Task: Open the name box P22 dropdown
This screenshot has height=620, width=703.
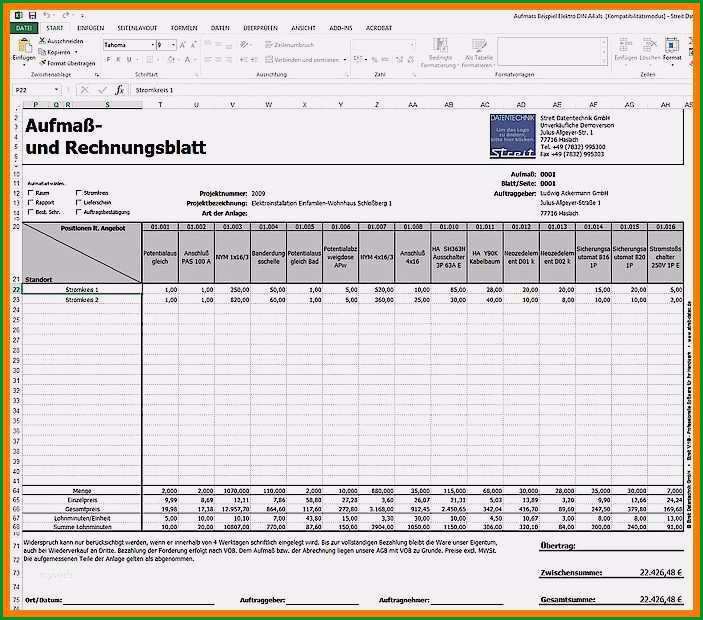Action: tap(56, 90)
